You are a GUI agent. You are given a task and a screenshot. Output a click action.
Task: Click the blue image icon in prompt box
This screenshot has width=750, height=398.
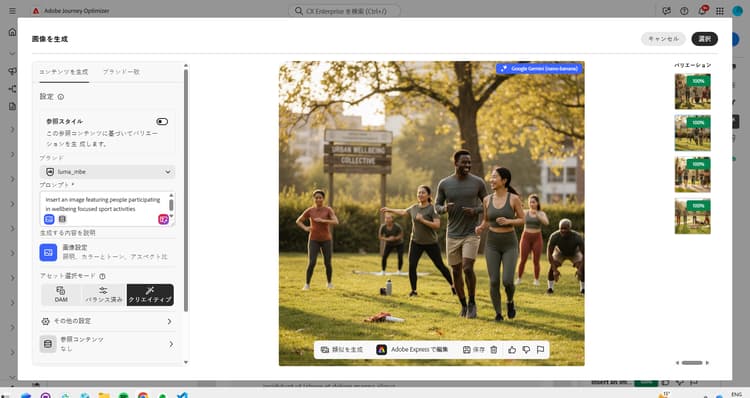point(49,219)
